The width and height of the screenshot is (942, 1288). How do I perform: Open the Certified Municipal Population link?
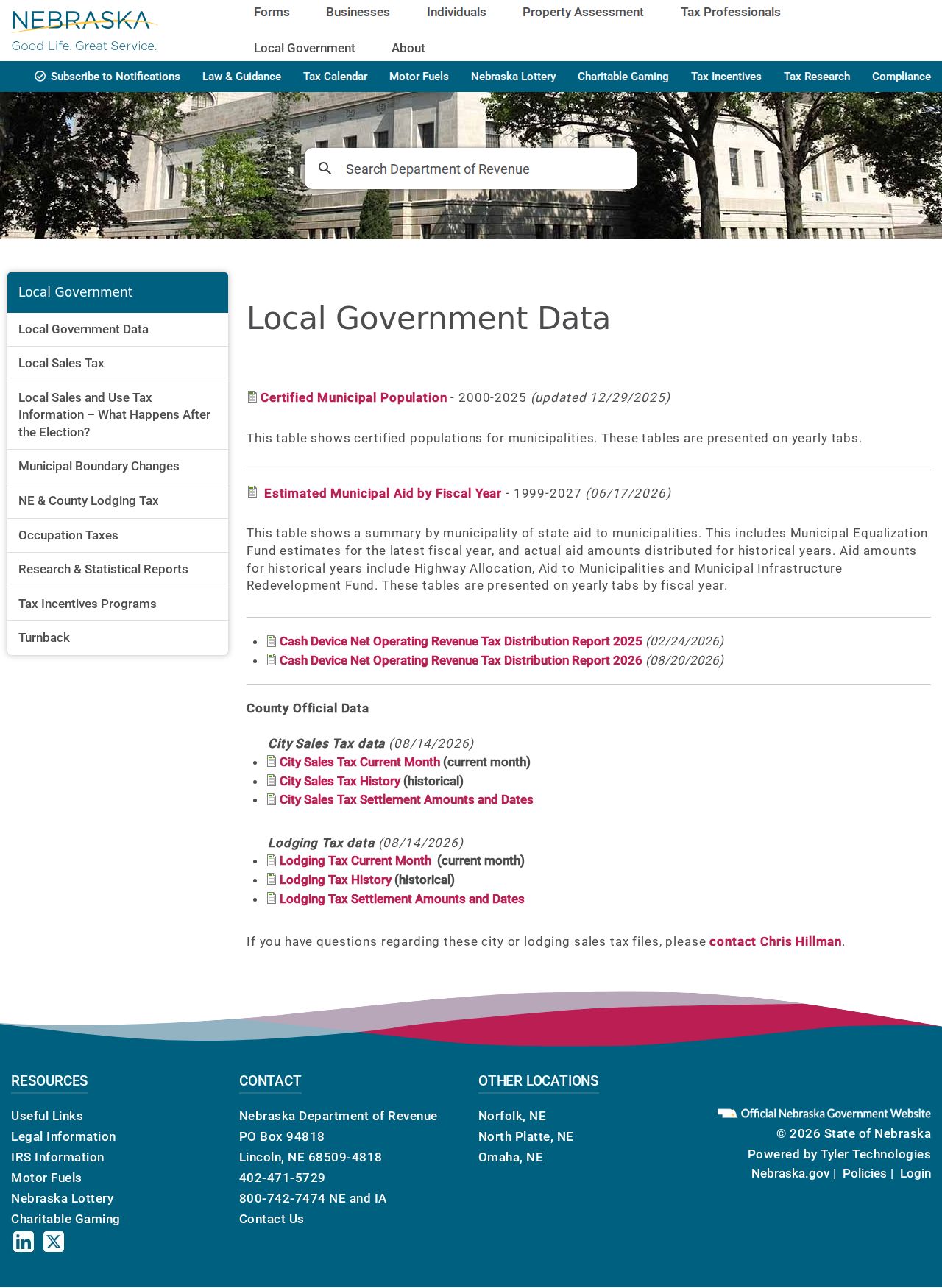353,397
